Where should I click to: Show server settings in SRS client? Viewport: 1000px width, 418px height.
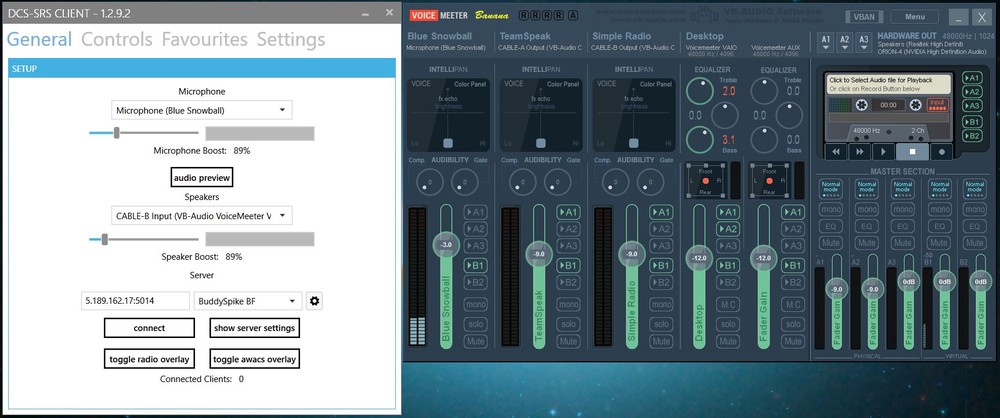[254, 328]
